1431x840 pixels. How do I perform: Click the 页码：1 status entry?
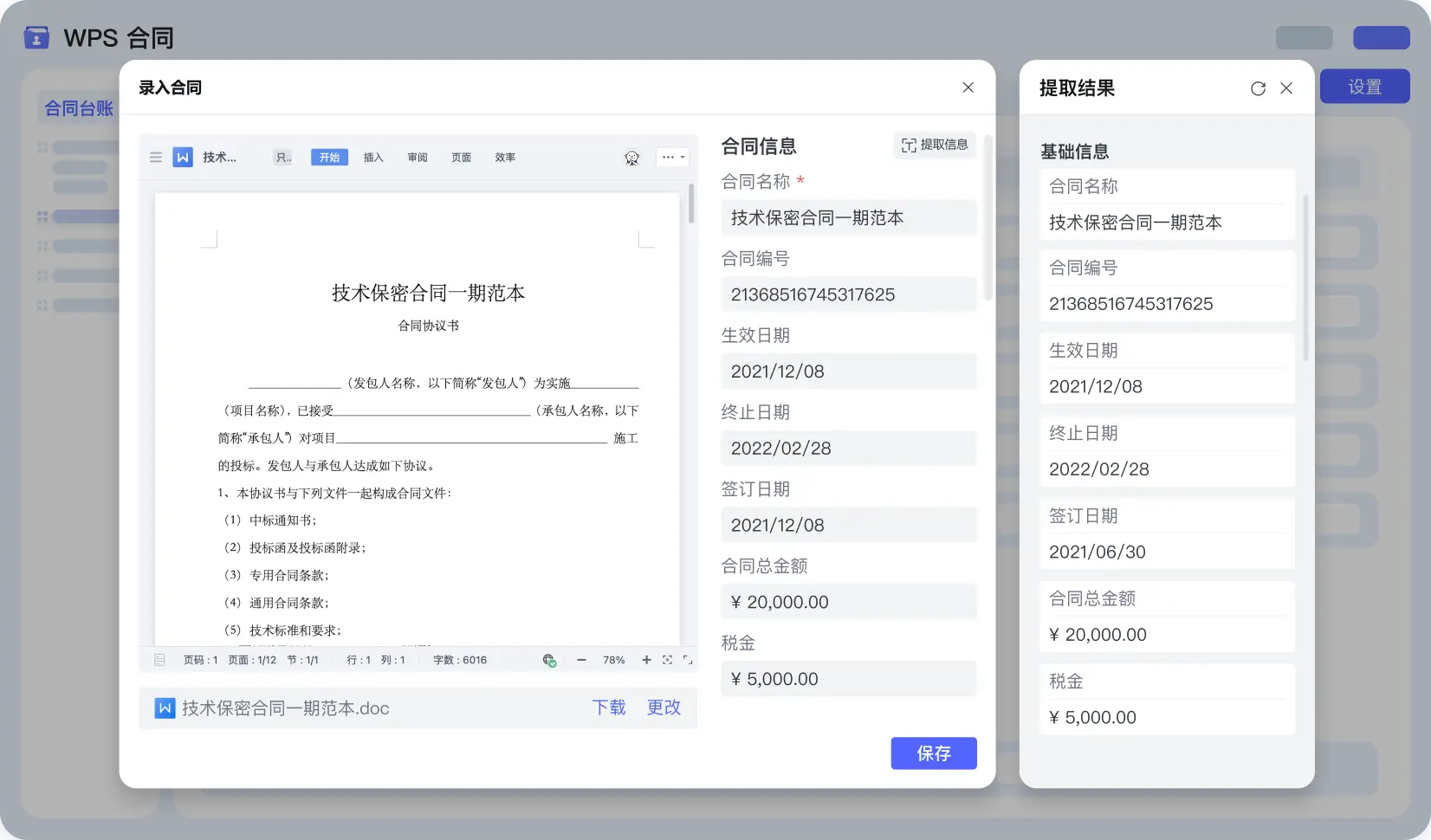(201, 660)
